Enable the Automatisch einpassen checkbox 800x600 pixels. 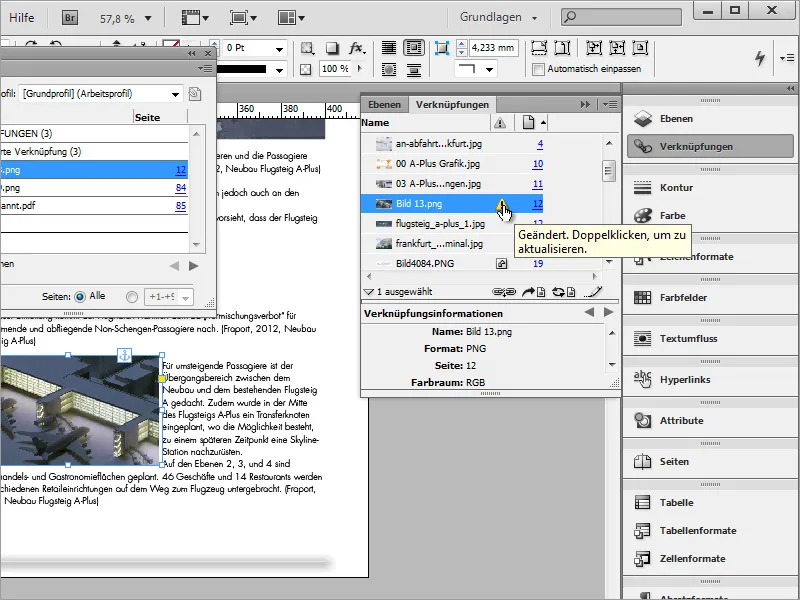[x=539, y=69]
